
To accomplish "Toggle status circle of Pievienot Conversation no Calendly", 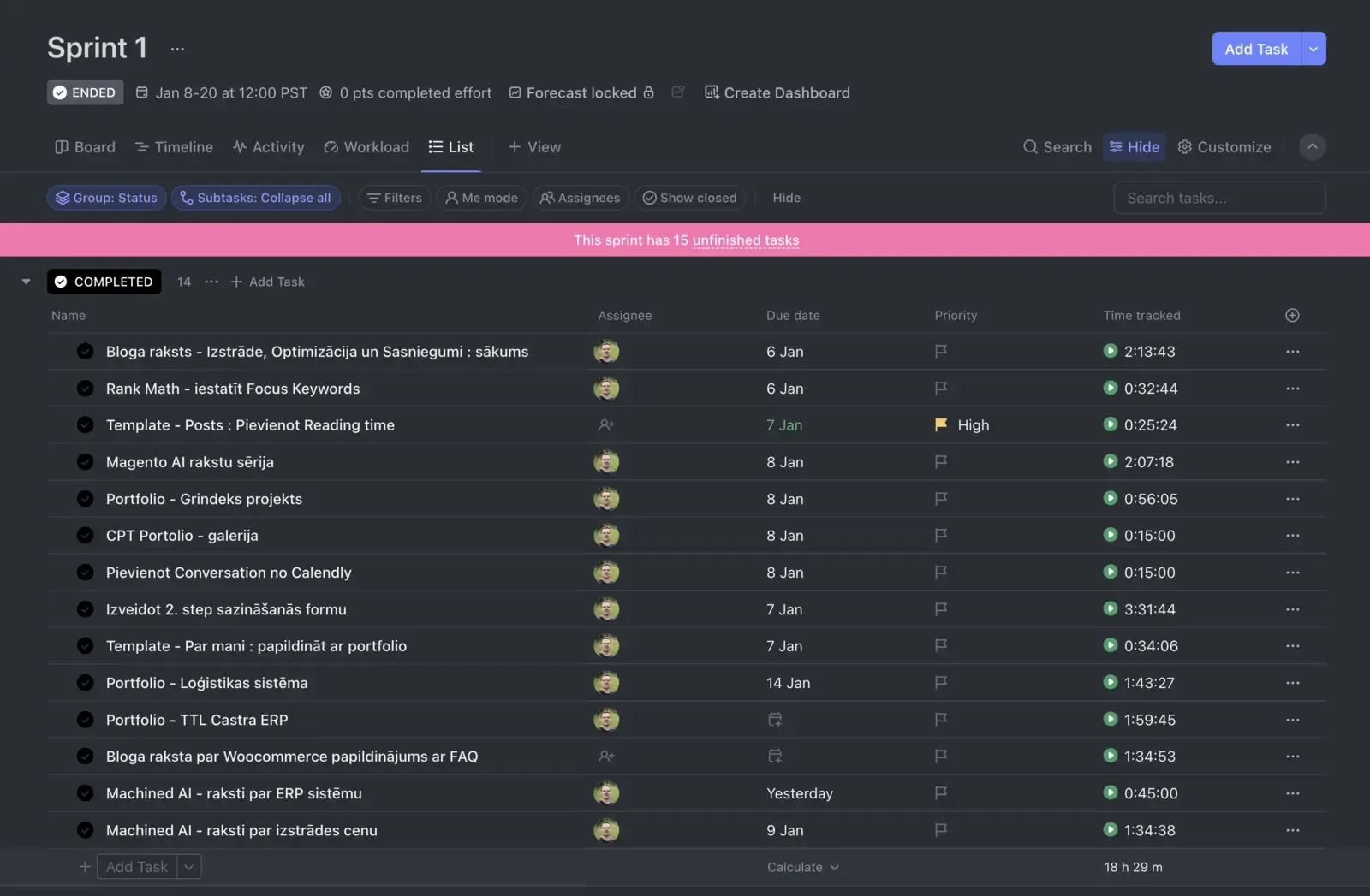I will click(85, 572).
